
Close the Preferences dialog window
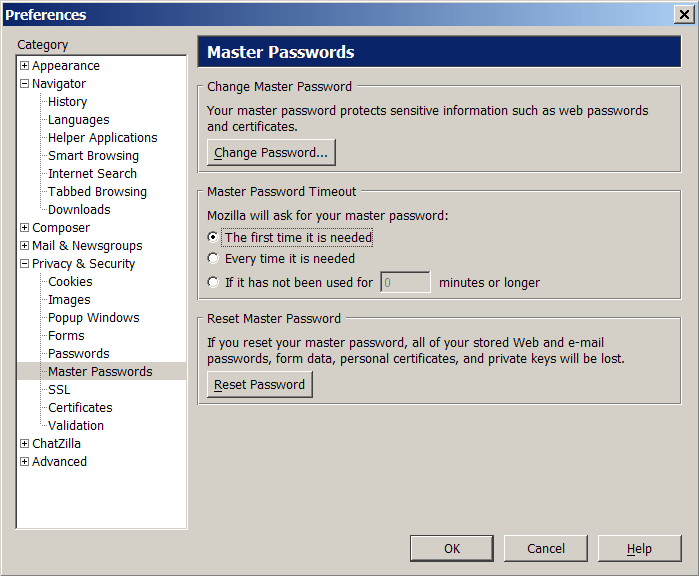point(684,14)
